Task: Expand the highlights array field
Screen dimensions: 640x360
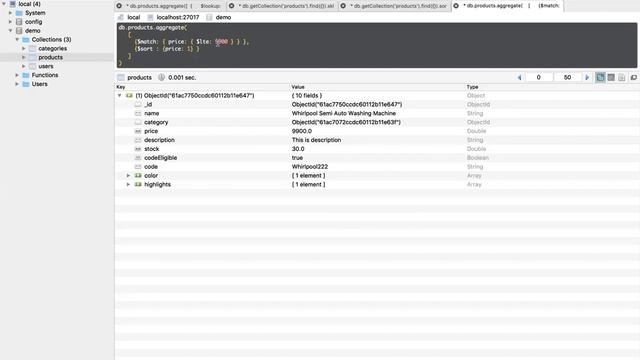Action: 128,184
